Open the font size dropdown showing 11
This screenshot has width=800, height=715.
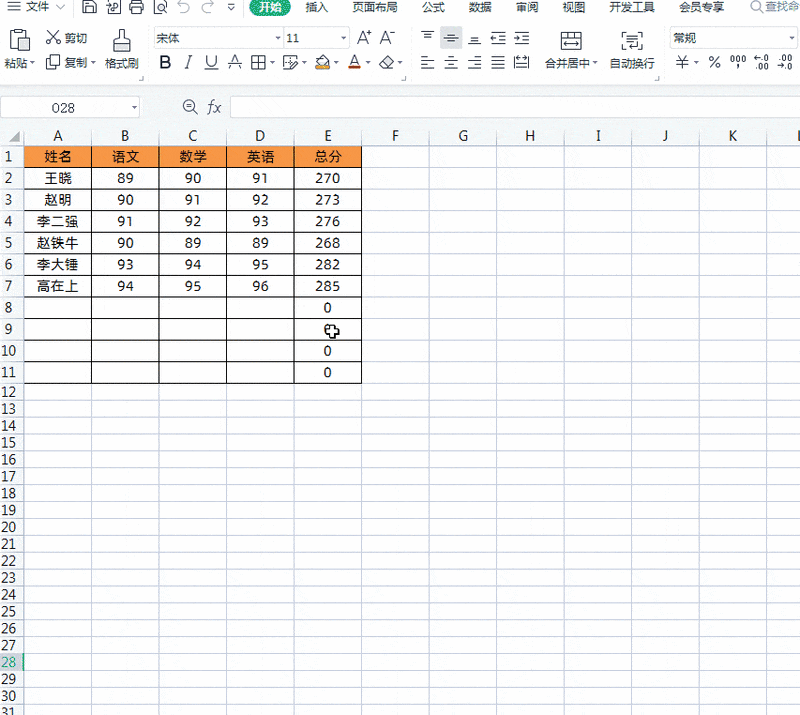pos(344,38)
